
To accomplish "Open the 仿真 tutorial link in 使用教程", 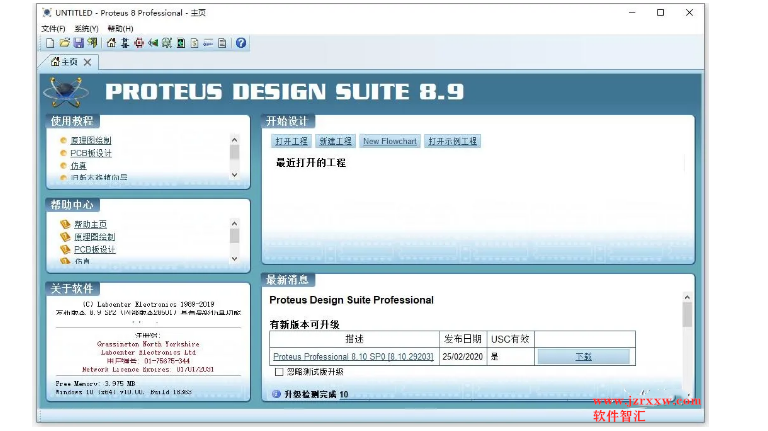I will (x=78, y=166).
